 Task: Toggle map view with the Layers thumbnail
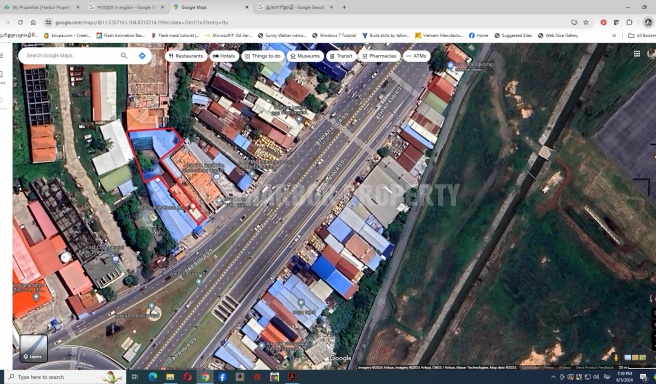tap(33, 348)
